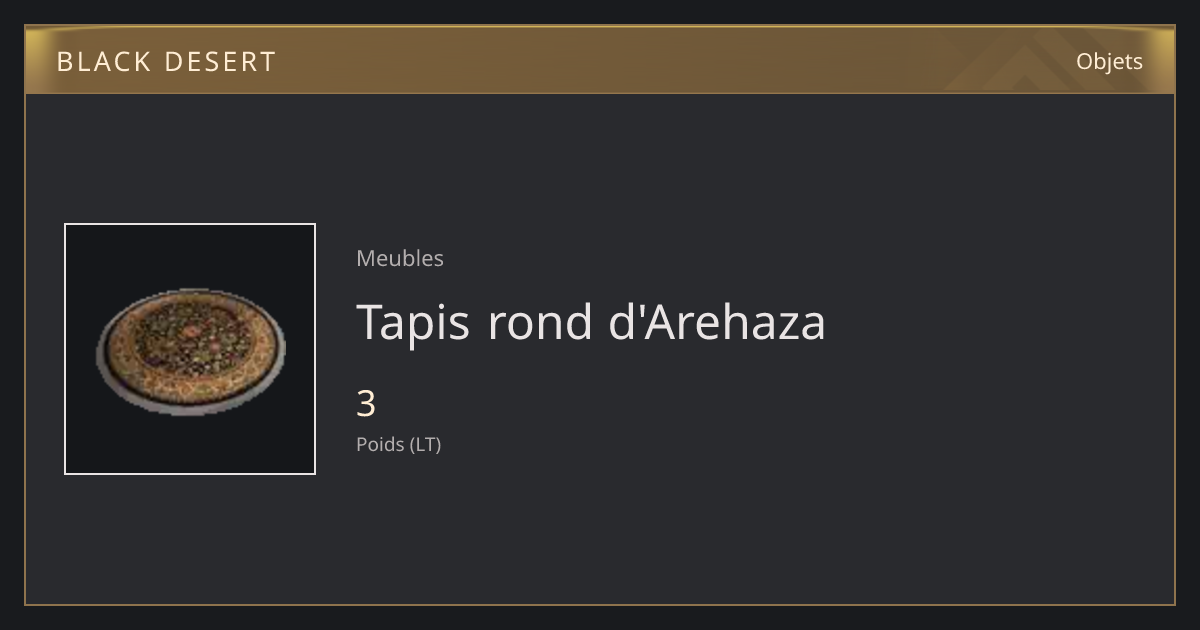Open the Meubles category link
The width and height of the screenshot is (1200, 630).
tap(400, 258)
